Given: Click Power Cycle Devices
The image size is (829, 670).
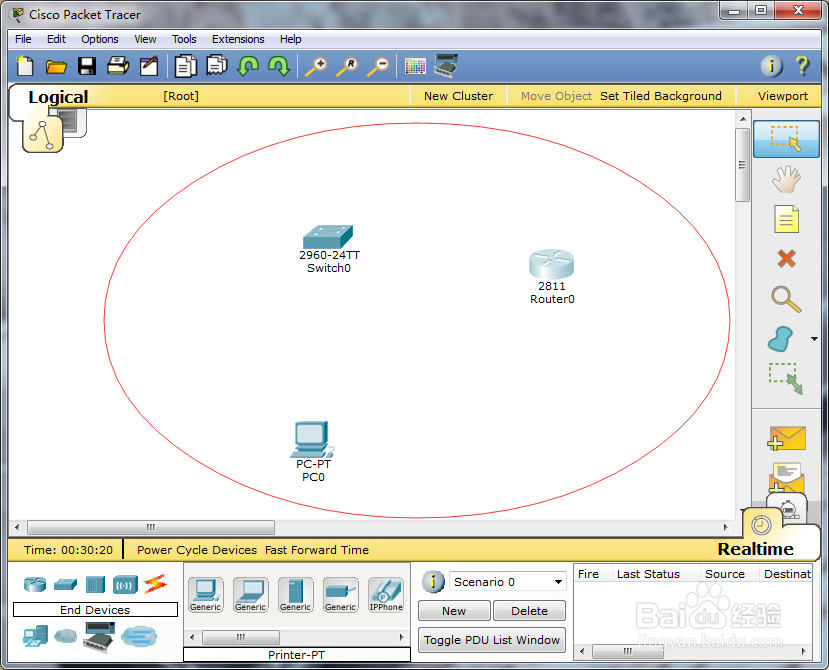Looking at the screenshot, I should pyautogui.click(x=197, y=550).
